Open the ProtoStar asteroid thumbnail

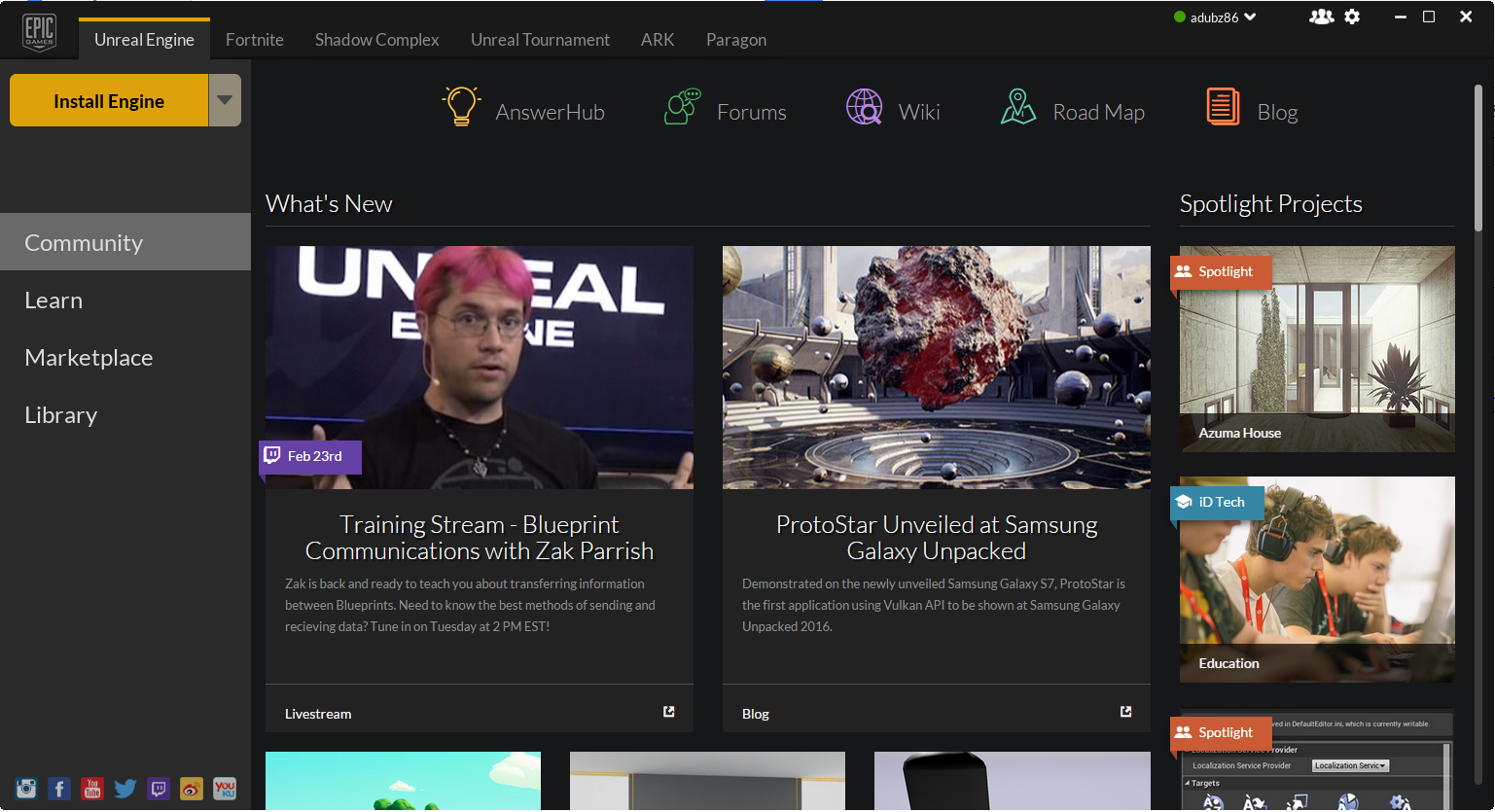(x=937, y=367)
